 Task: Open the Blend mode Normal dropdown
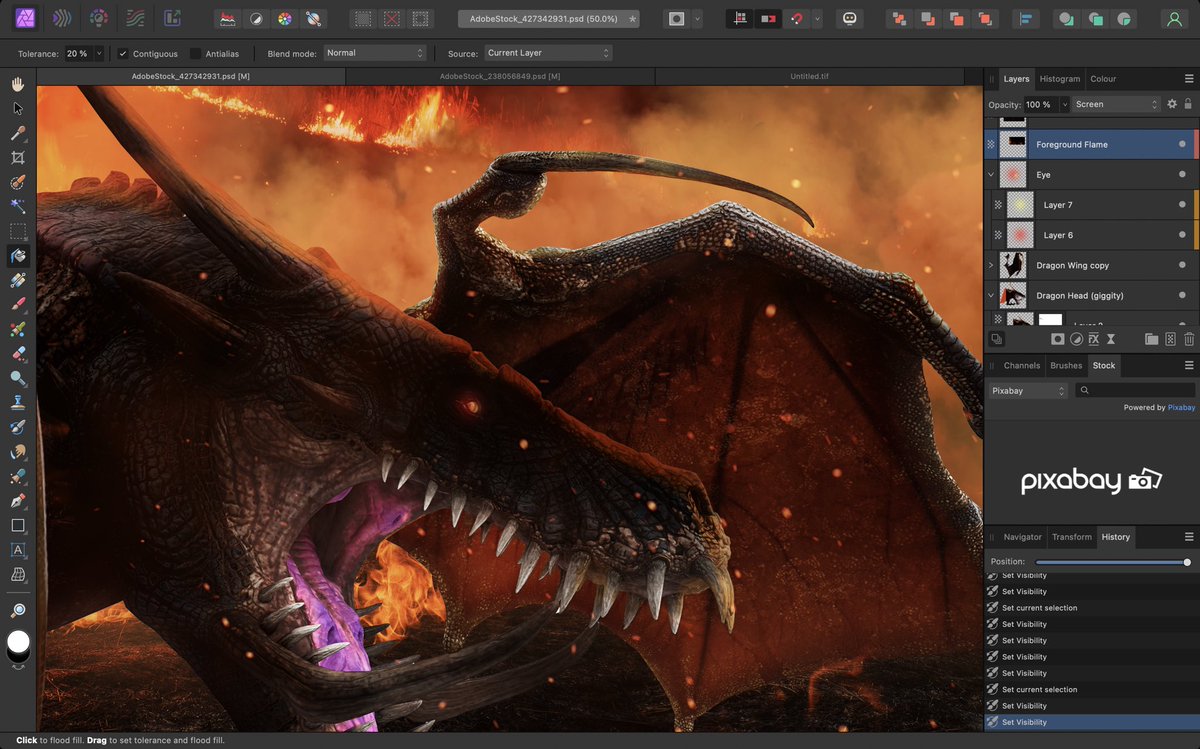pyautogui.click(x=375, y=53)
